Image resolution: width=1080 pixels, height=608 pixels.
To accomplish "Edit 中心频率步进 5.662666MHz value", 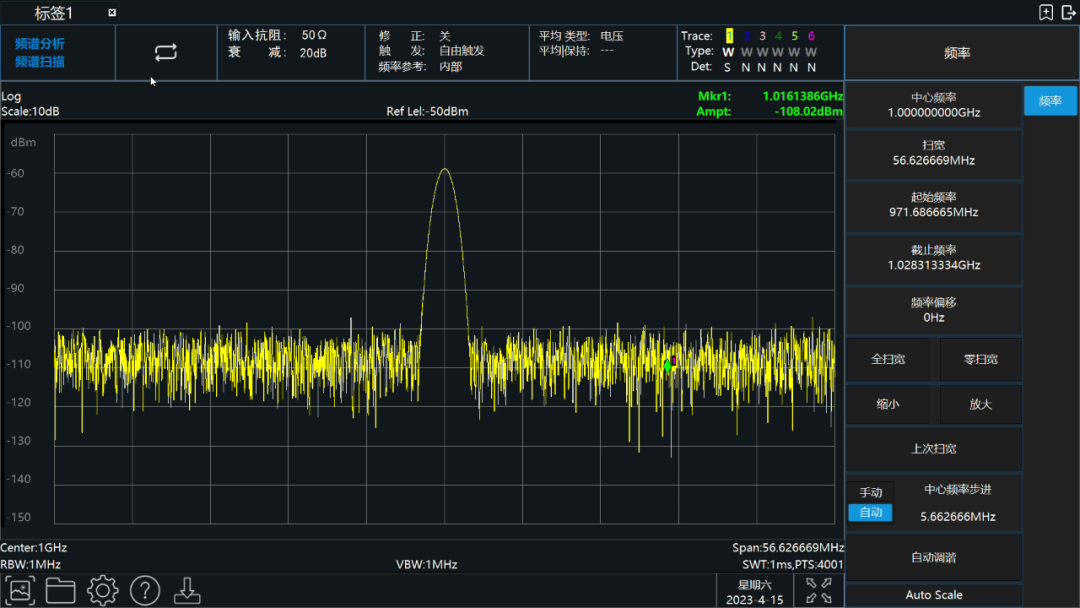I will point(957,516).
